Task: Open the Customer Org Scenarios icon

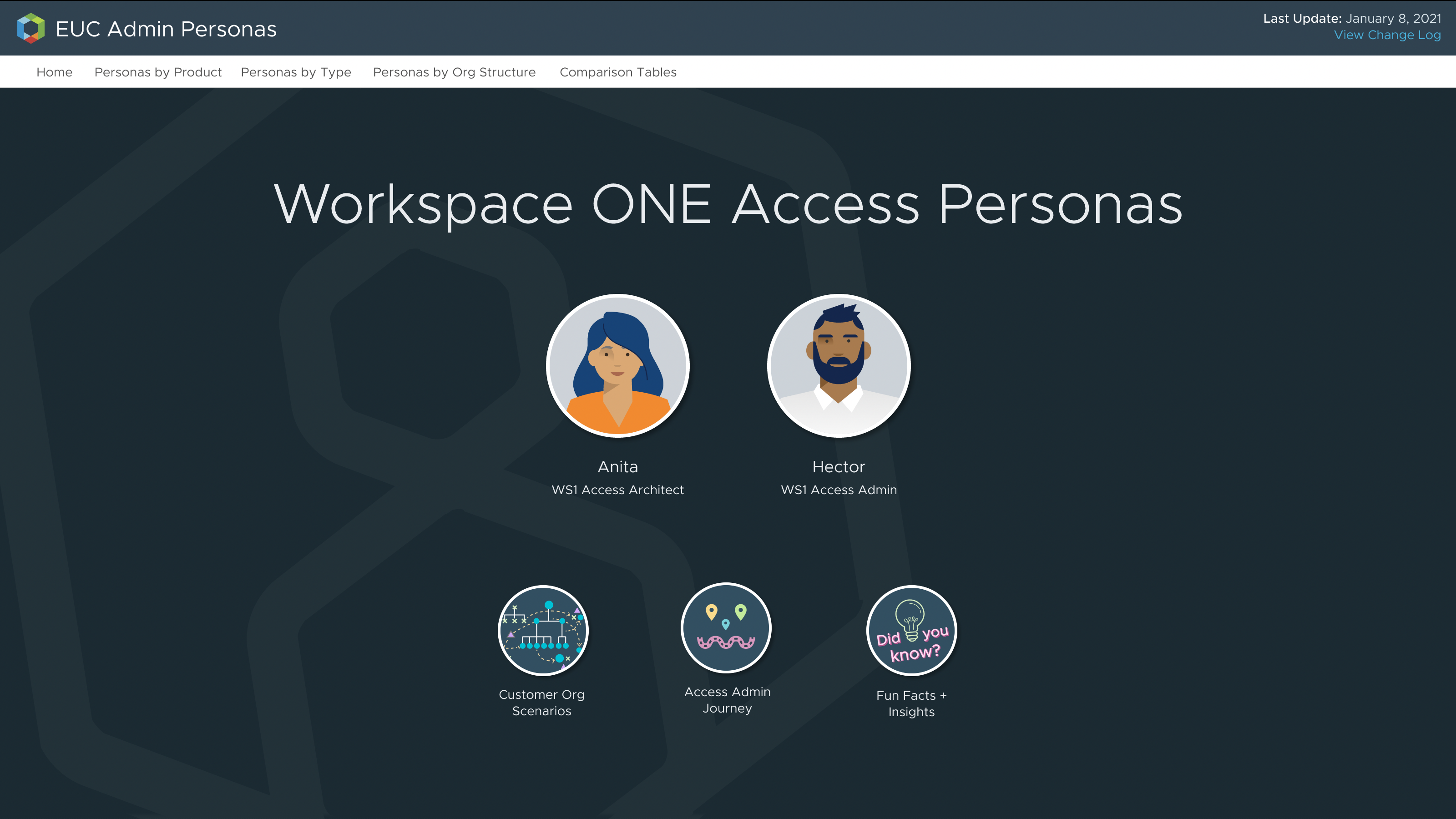Action: [543, 630]
